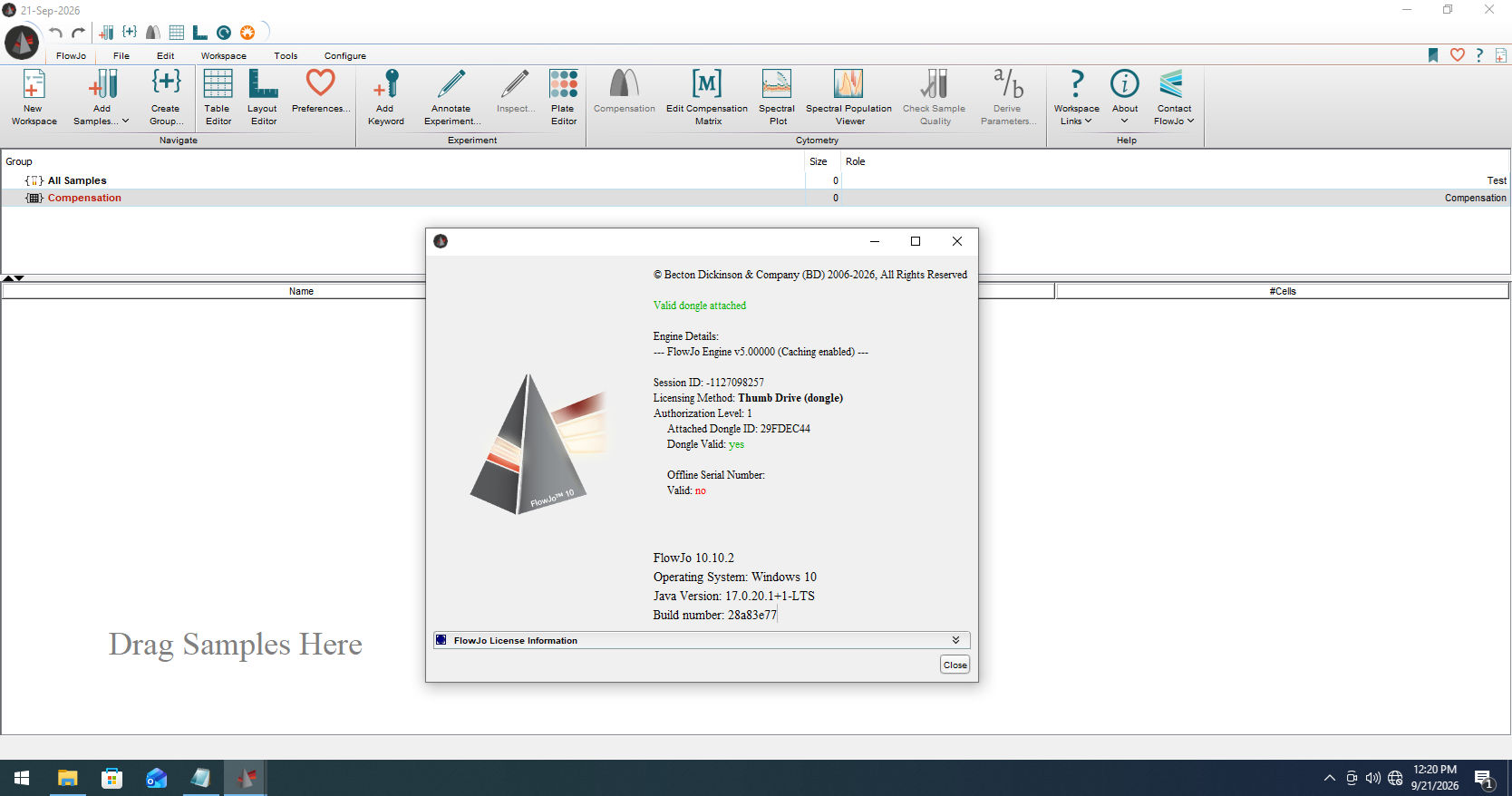Open Annotate Experiment in the ribbon
The height and width of the screenshot is (796, 1512).
(x=451, y=97)
